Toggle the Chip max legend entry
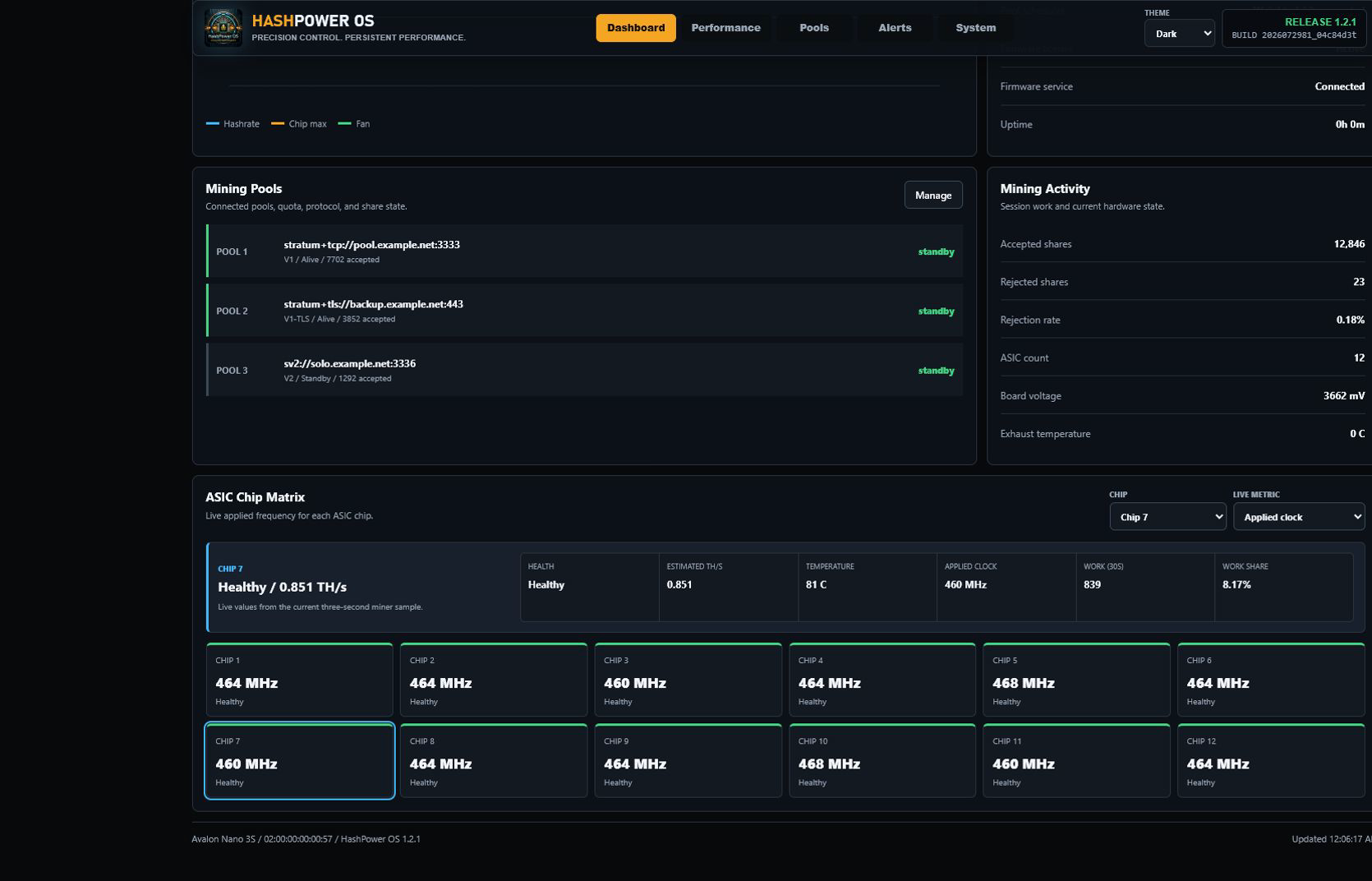1372x881 pixels. coord(299,124)
